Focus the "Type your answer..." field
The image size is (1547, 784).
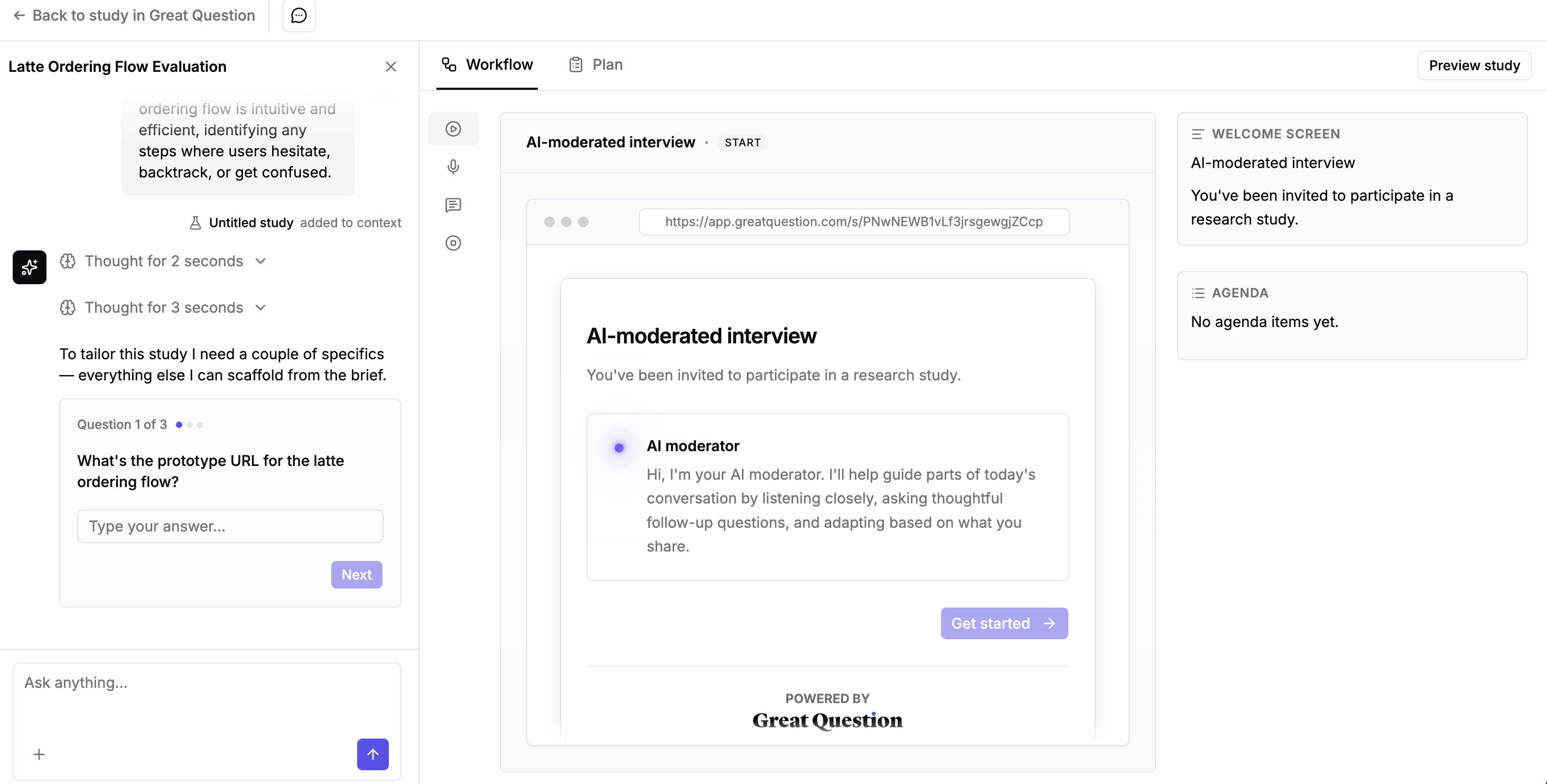[x=230, y=527]
